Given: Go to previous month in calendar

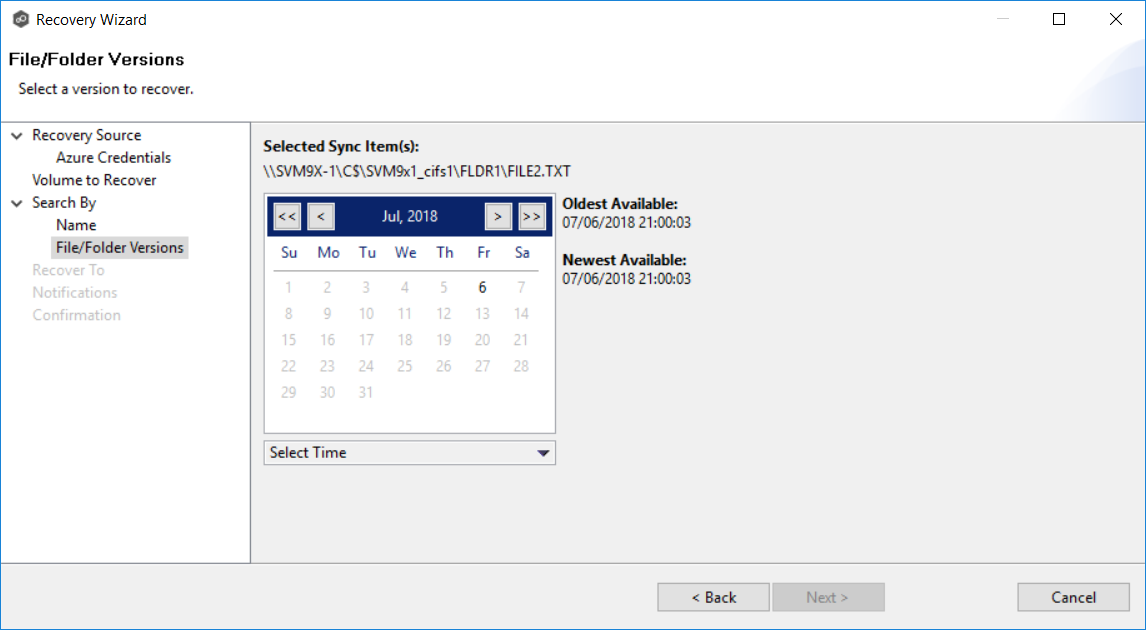Looking at the screenshot, I should [321, 216].
